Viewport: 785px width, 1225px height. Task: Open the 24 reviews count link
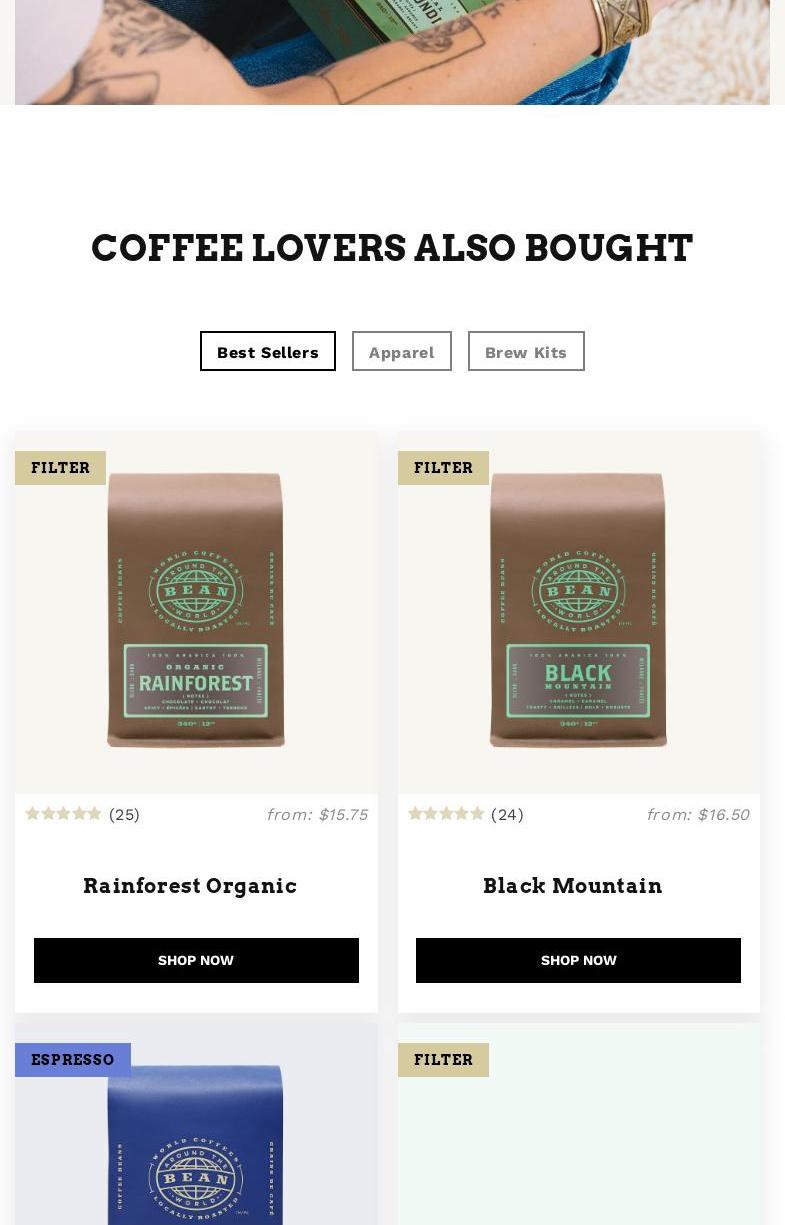point(507,815)
